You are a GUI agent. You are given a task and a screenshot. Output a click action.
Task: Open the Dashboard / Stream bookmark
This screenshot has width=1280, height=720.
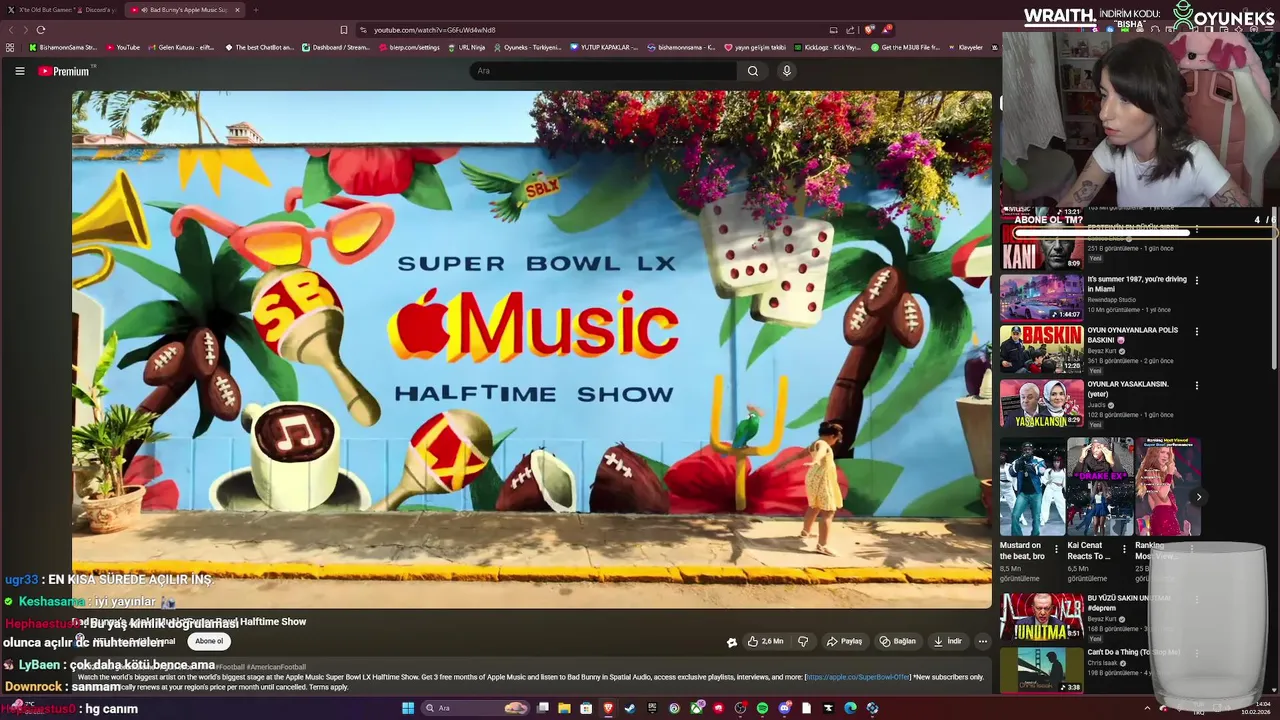(335, 47)
